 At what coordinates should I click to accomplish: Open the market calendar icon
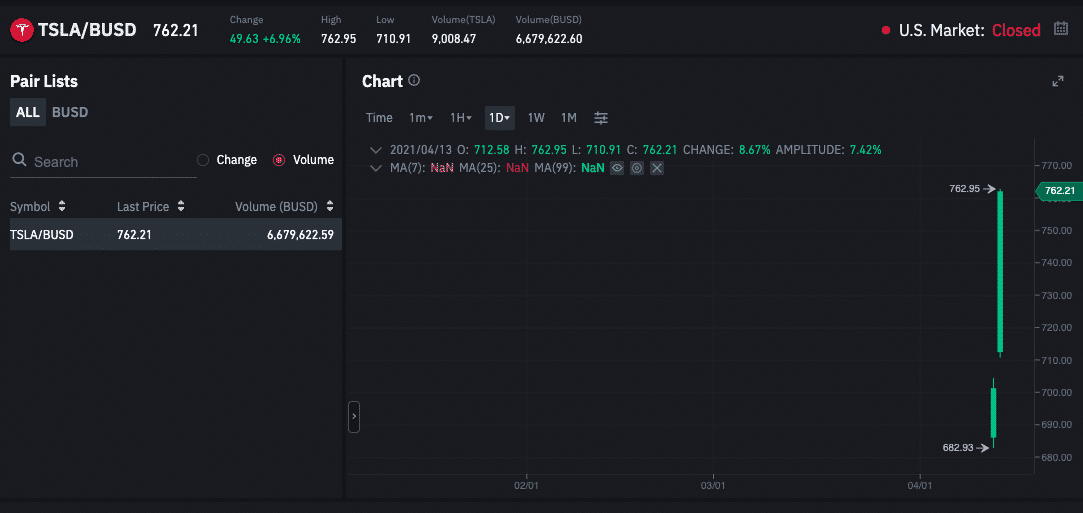coord(1060,29)
